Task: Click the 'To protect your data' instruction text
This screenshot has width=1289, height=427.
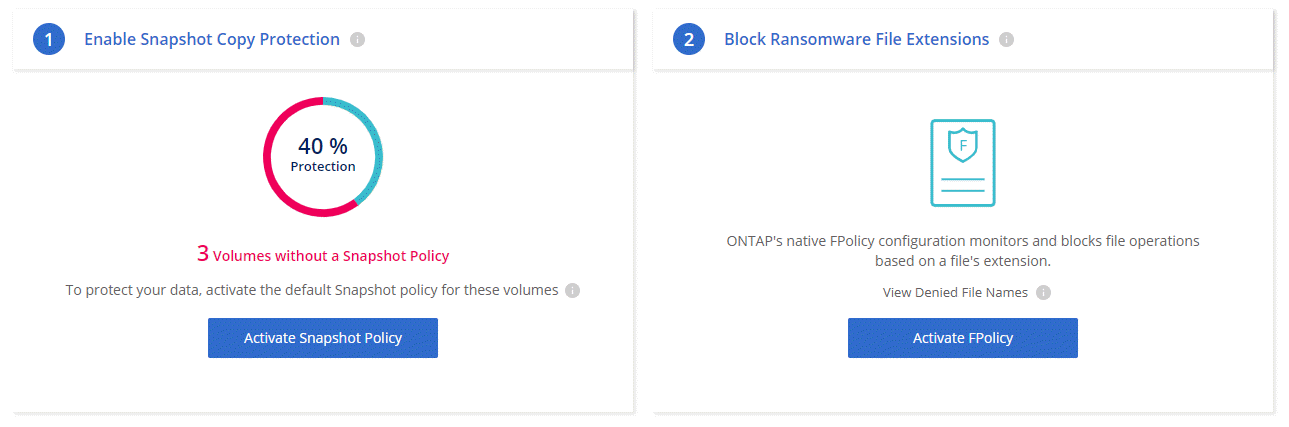Action: coord(312,291)
